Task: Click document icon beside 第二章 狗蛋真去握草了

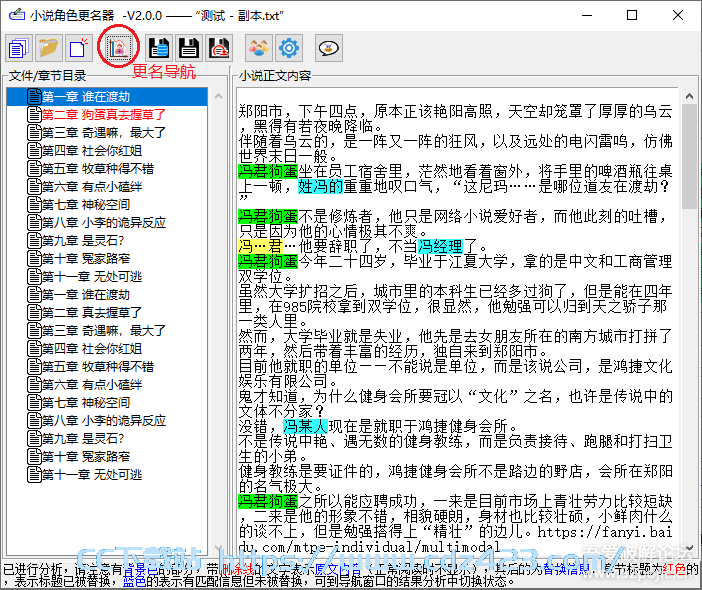Action: pos(34,115)
